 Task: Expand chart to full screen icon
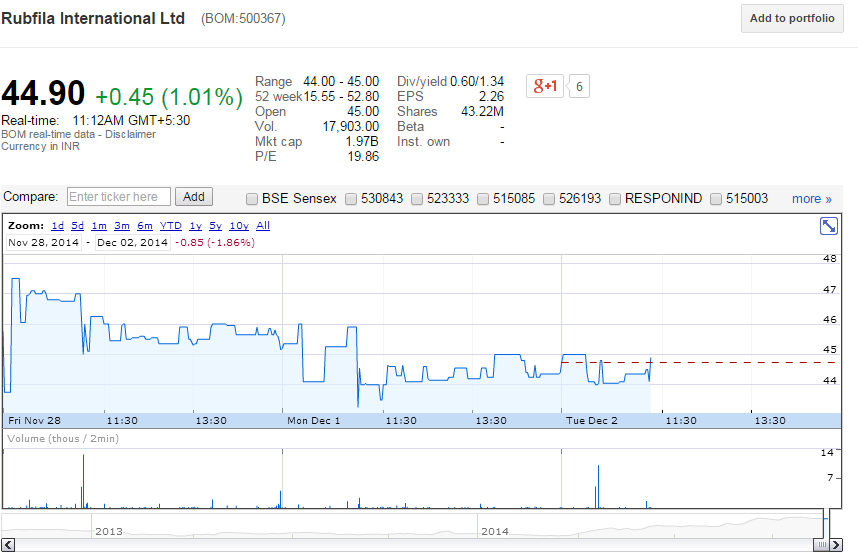[828, 226]
